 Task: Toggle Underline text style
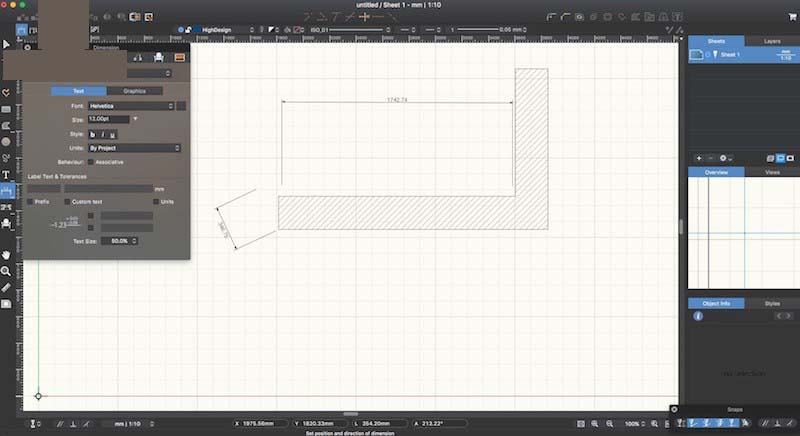tap(112, 135)
